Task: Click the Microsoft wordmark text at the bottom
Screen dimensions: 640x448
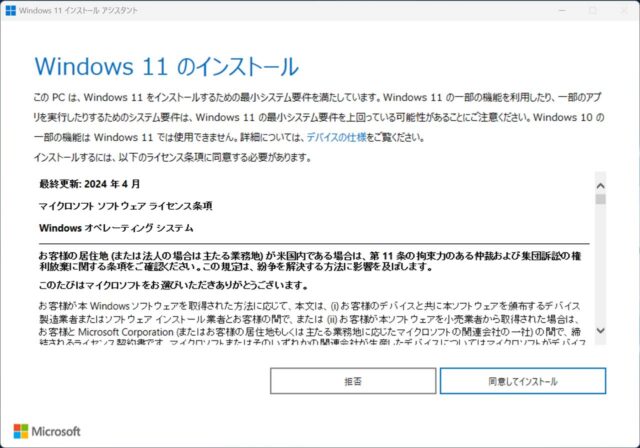Action: tap(58, 432)
